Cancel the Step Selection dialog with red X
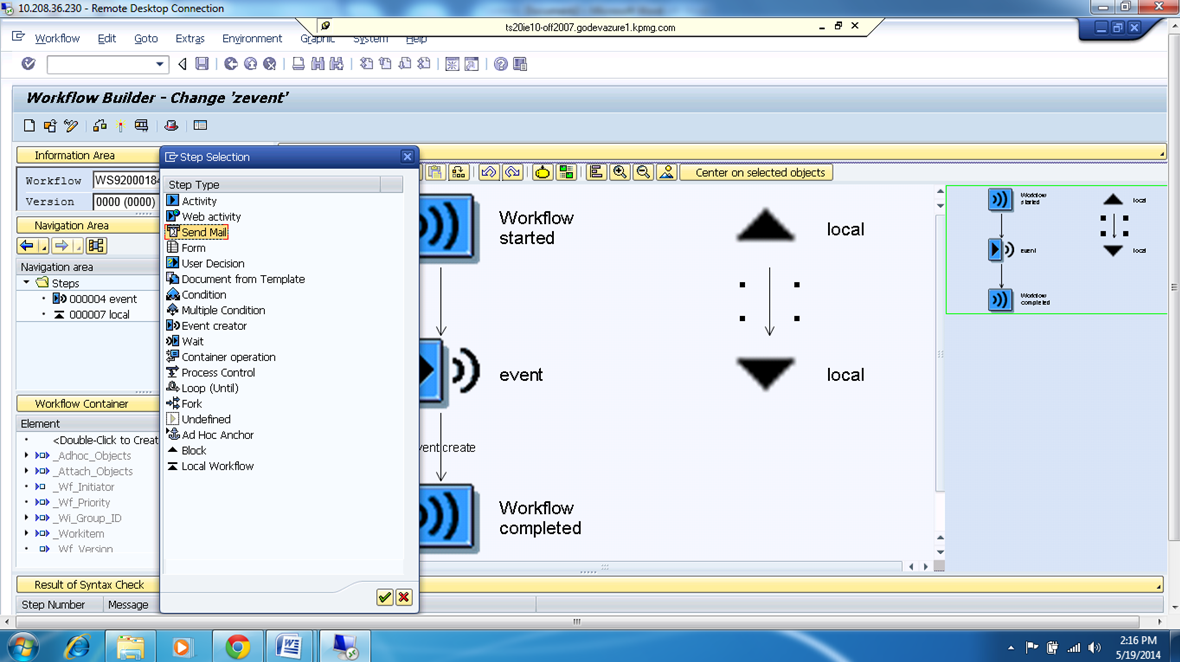1180x662 pixels. [404, 597]
